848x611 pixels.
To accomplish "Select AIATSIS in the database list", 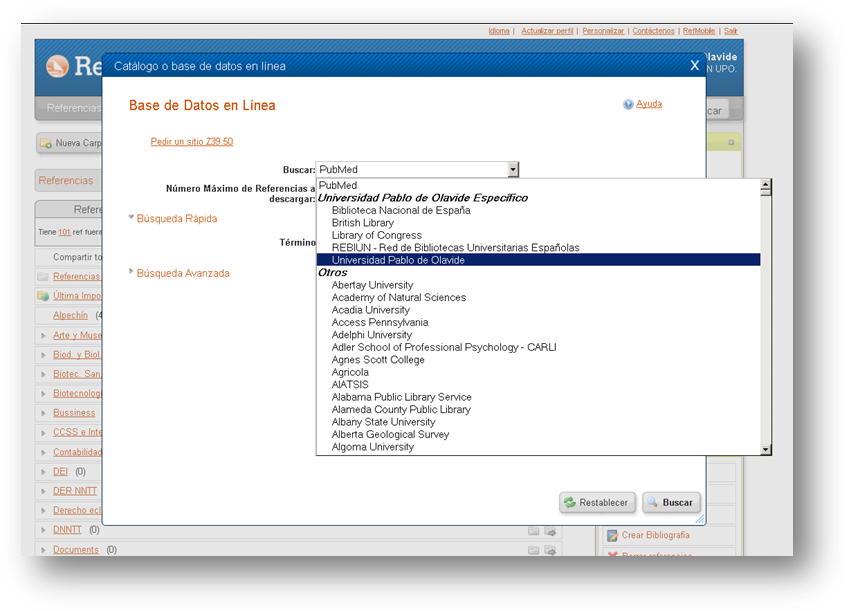I will click(538, 384).
